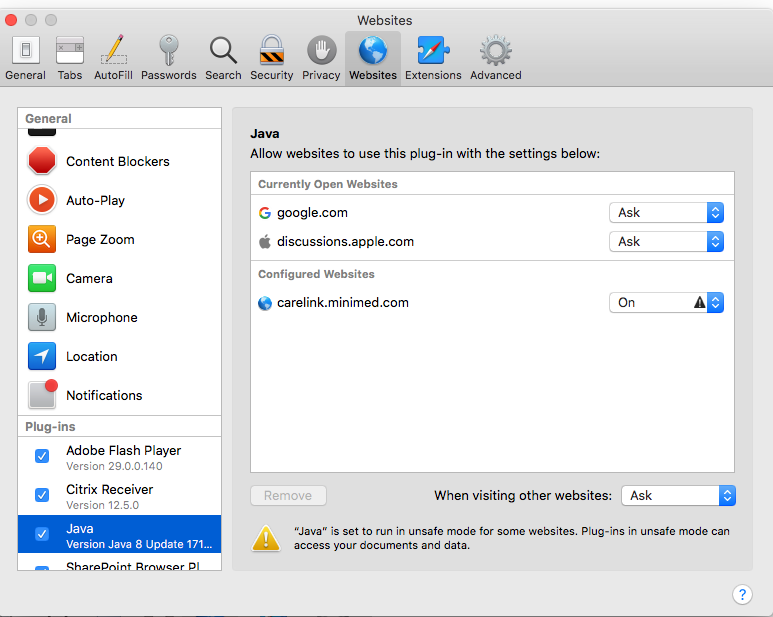The image size is (773, 617).
Task: Select the Microphone row label
Action: click(x=102, y=318)
